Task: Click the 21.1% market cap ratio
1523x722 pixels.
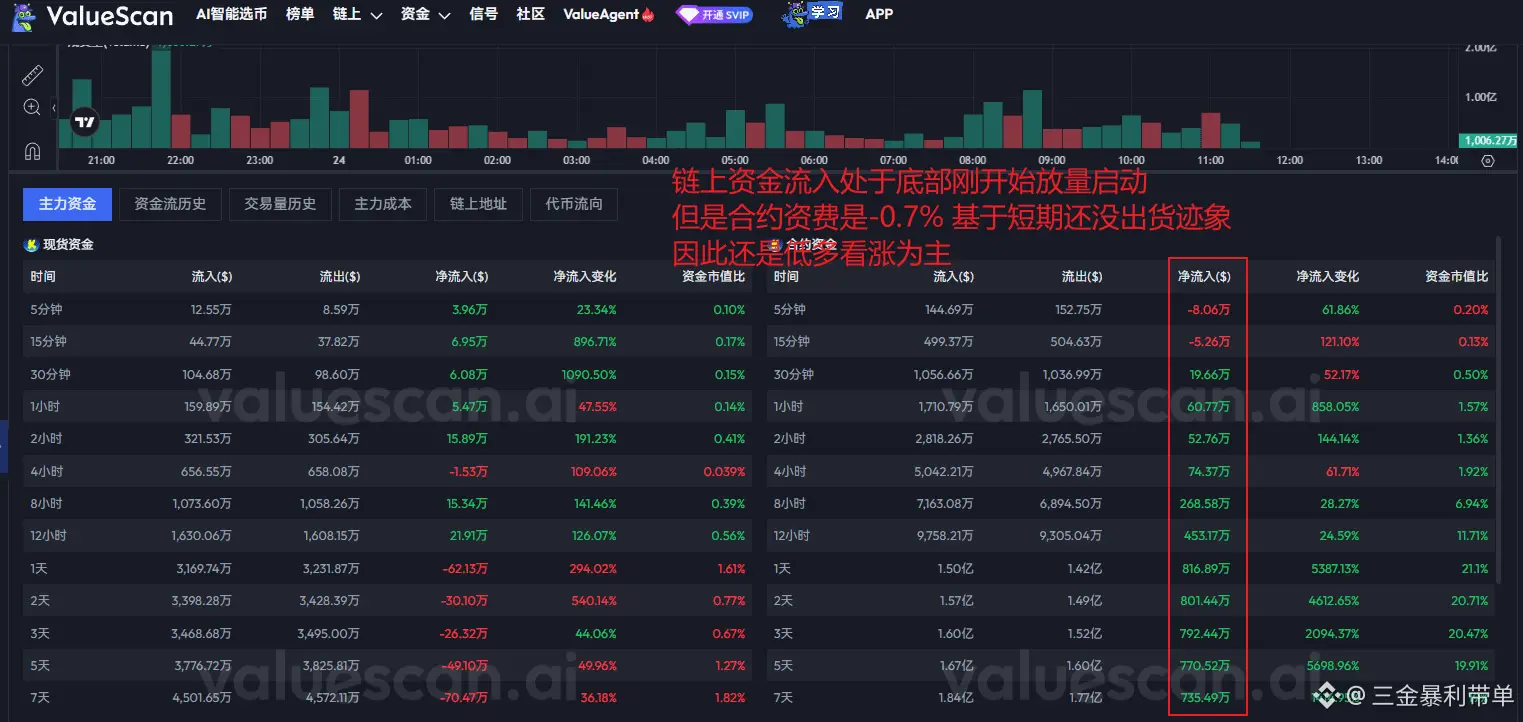Action: pyautogui.click(x=1474, y=569)
